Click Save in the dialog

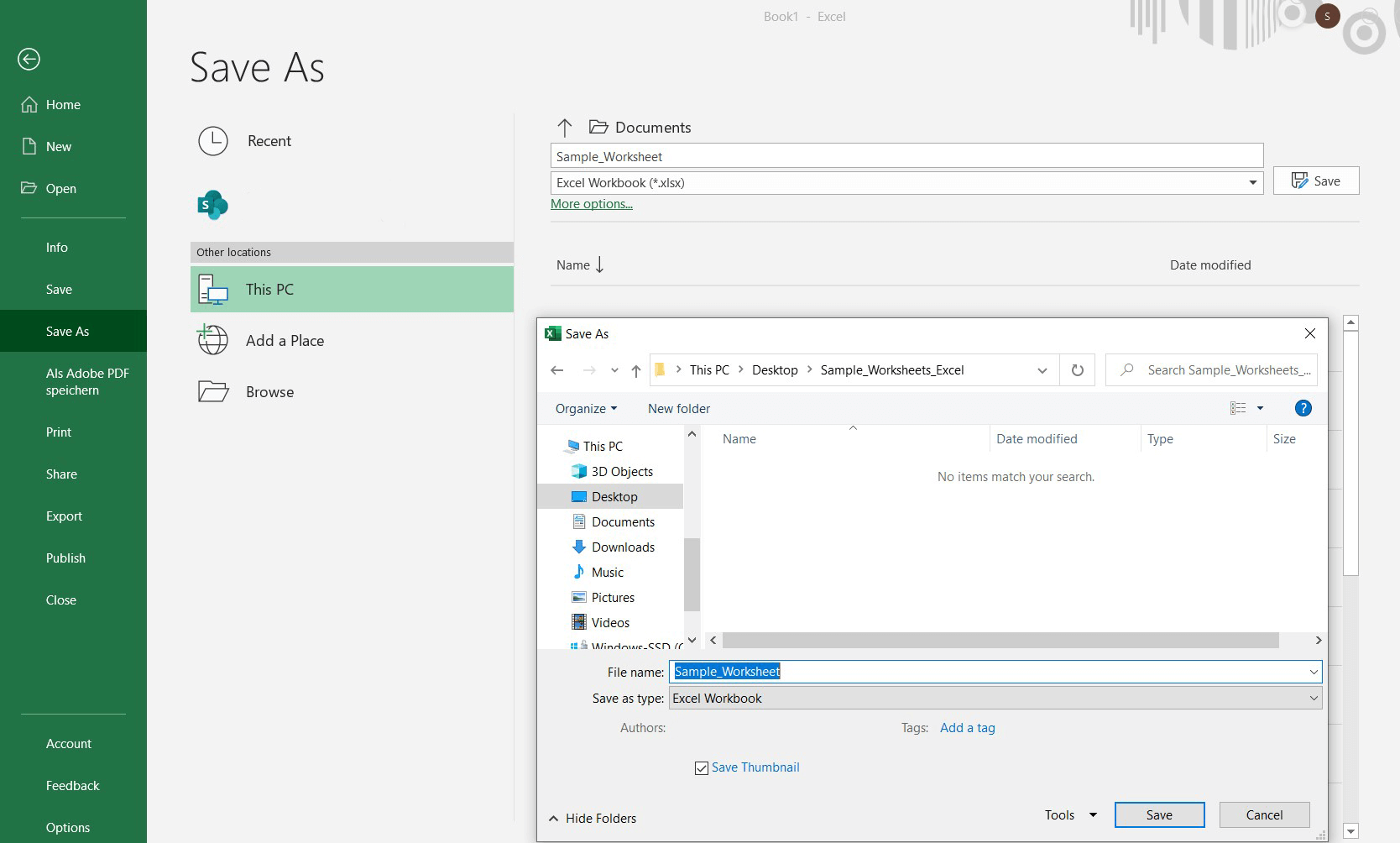pos(1159,814)
